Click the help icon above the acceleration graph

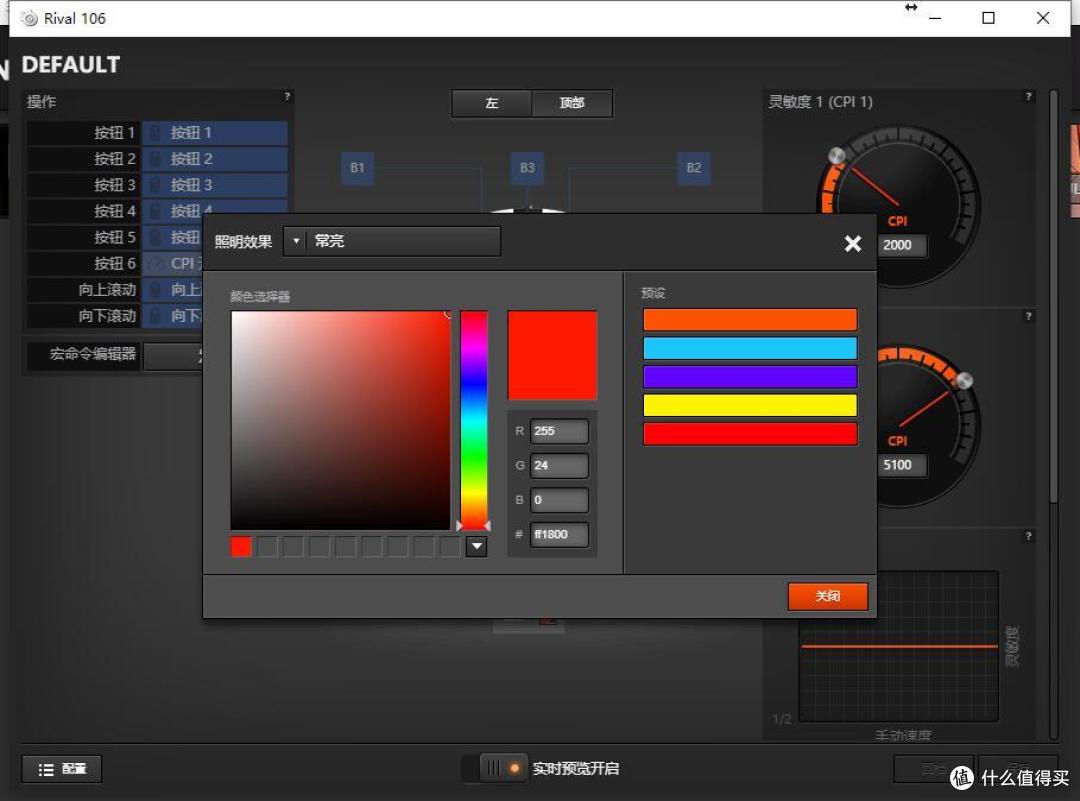pos(1028,536)
